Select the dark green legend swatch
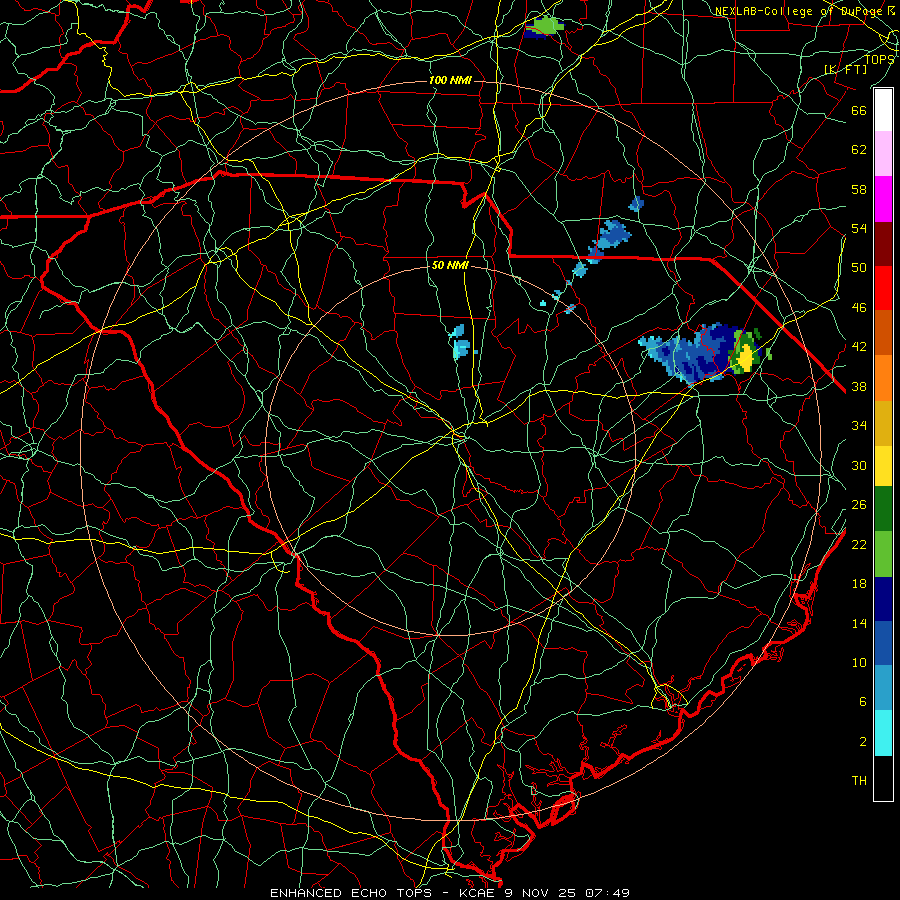This screenshot has height=900, width=900. (x=883, y=509)
